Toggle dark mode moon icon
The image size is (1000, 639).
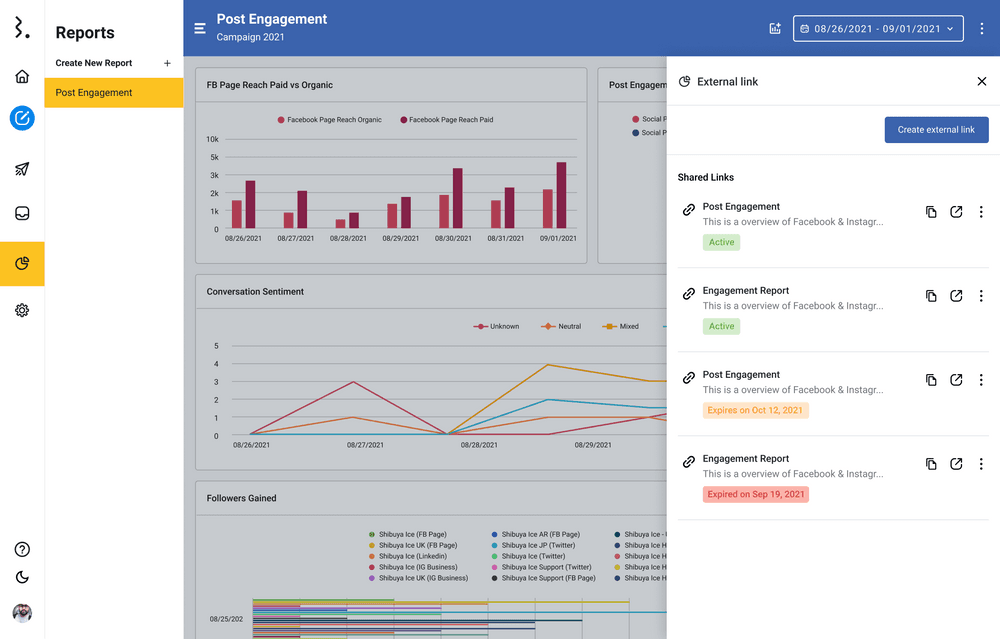22,577
